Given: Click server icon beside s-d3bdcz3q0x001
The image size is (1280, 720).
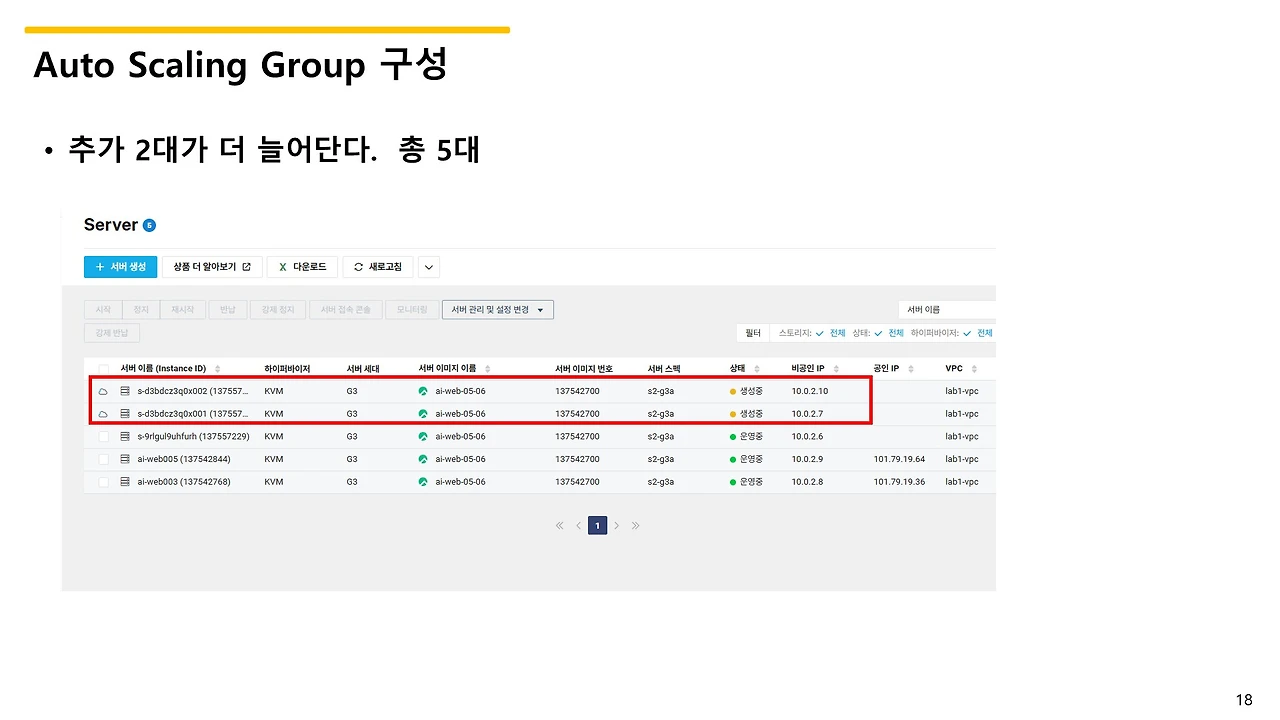Looking at the screenshot, I should tap(126, 414).
